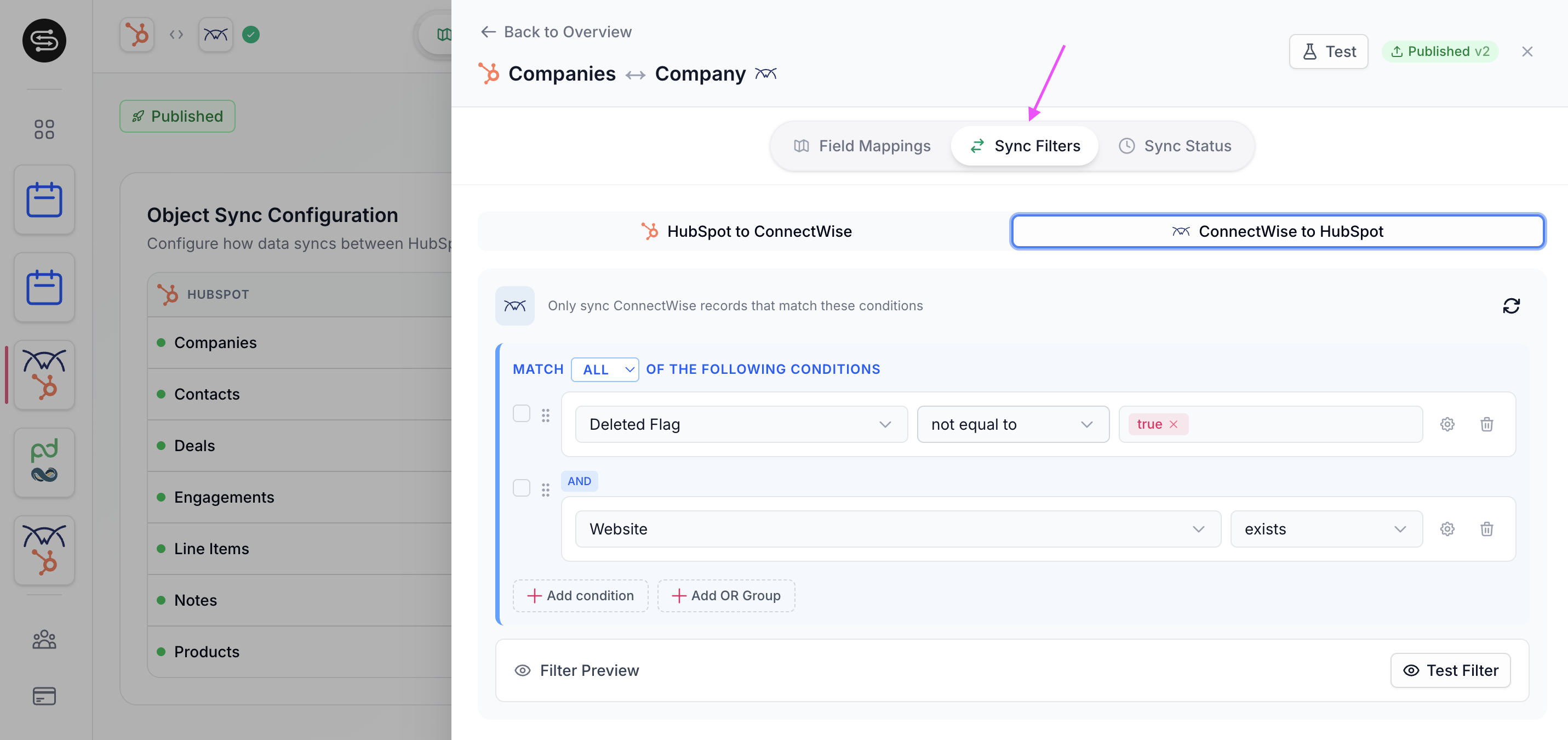Click the Test button in panel header
The width and height of the screenshot is (1568, 740).
[x=1329, y=51]
